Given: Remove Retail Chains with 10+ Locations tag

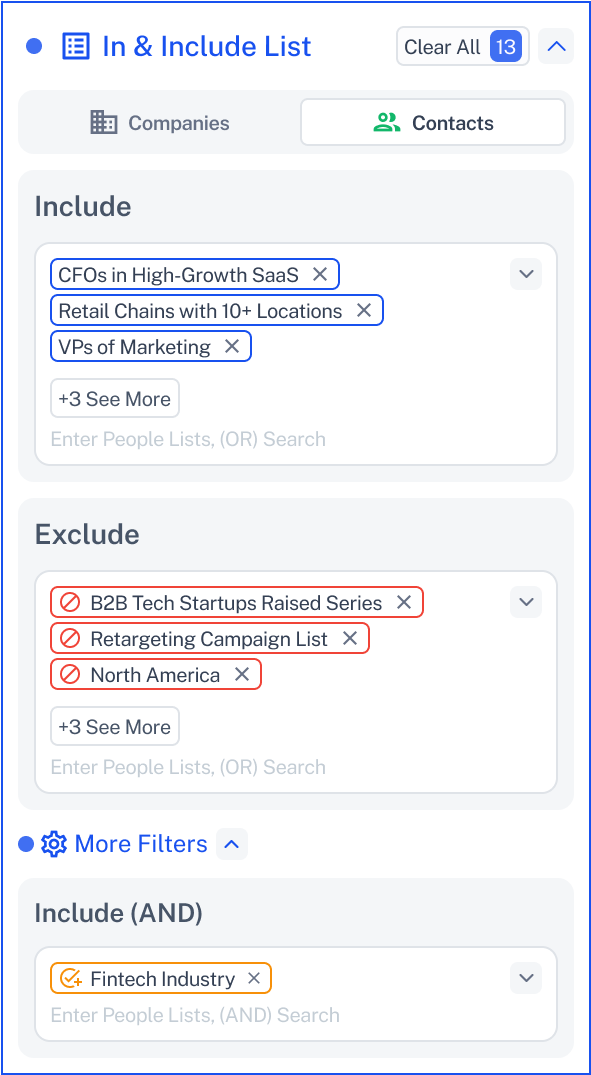Looking at the screenshot, I should click(x=363, y=311).
